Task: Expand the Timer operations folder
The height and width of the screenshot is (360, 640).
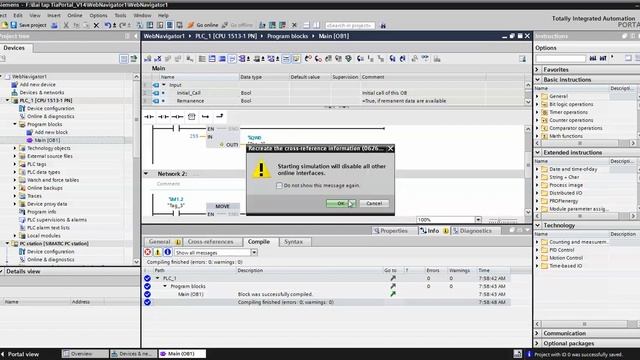Action: point(538,112)
